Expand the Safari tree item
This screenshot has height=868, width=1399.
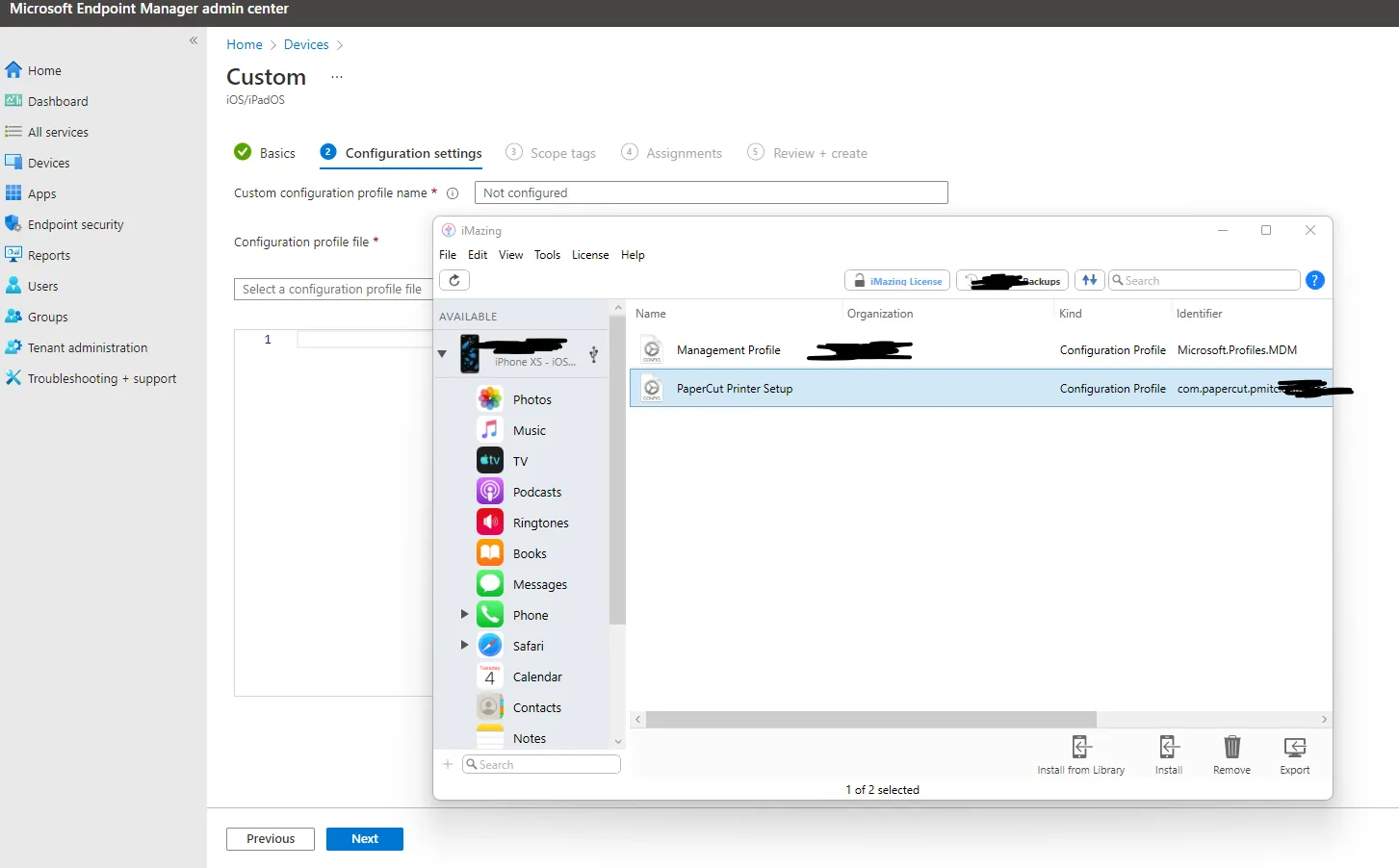click(x=464, y=645)
